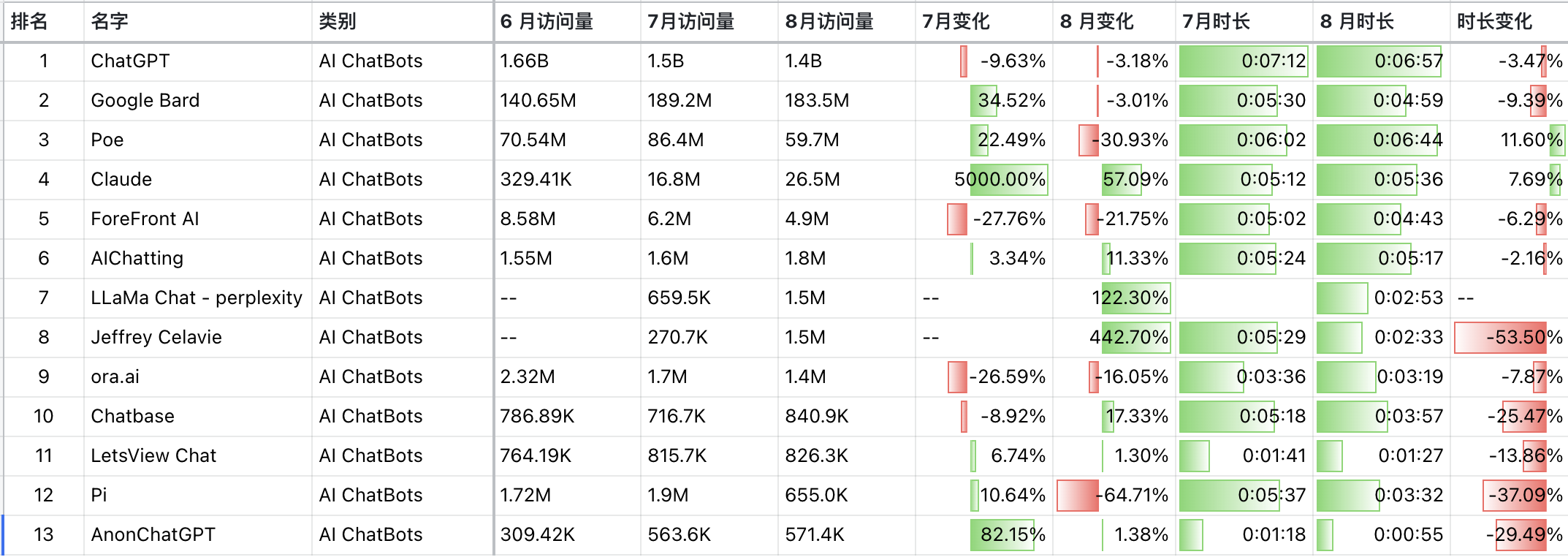The image size is (1568, 557).
Task: Click AnonChatGPT's 82.15% July change cell
Action: point(984,535)
